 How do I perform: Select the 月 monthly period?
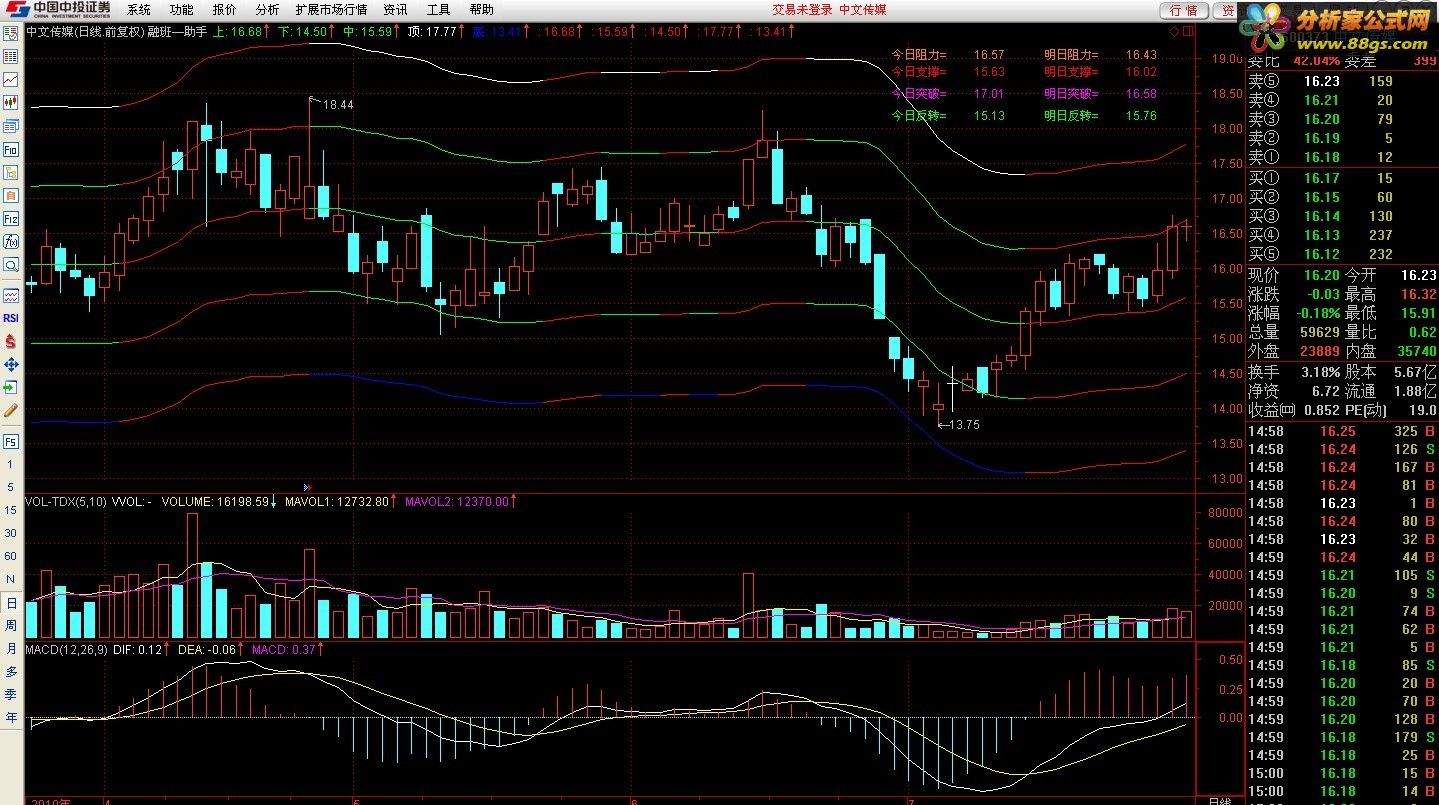pyautogui.click(x=11, y=649)
